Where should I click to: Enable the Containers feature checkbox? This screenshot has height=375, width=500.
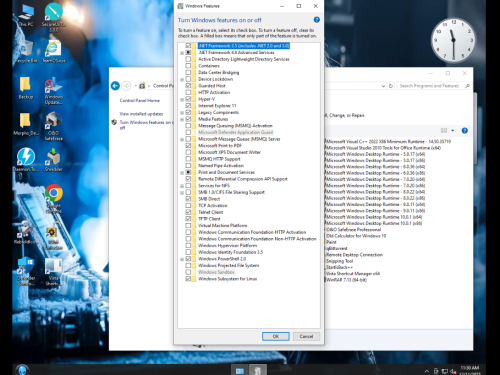(188, 66)
